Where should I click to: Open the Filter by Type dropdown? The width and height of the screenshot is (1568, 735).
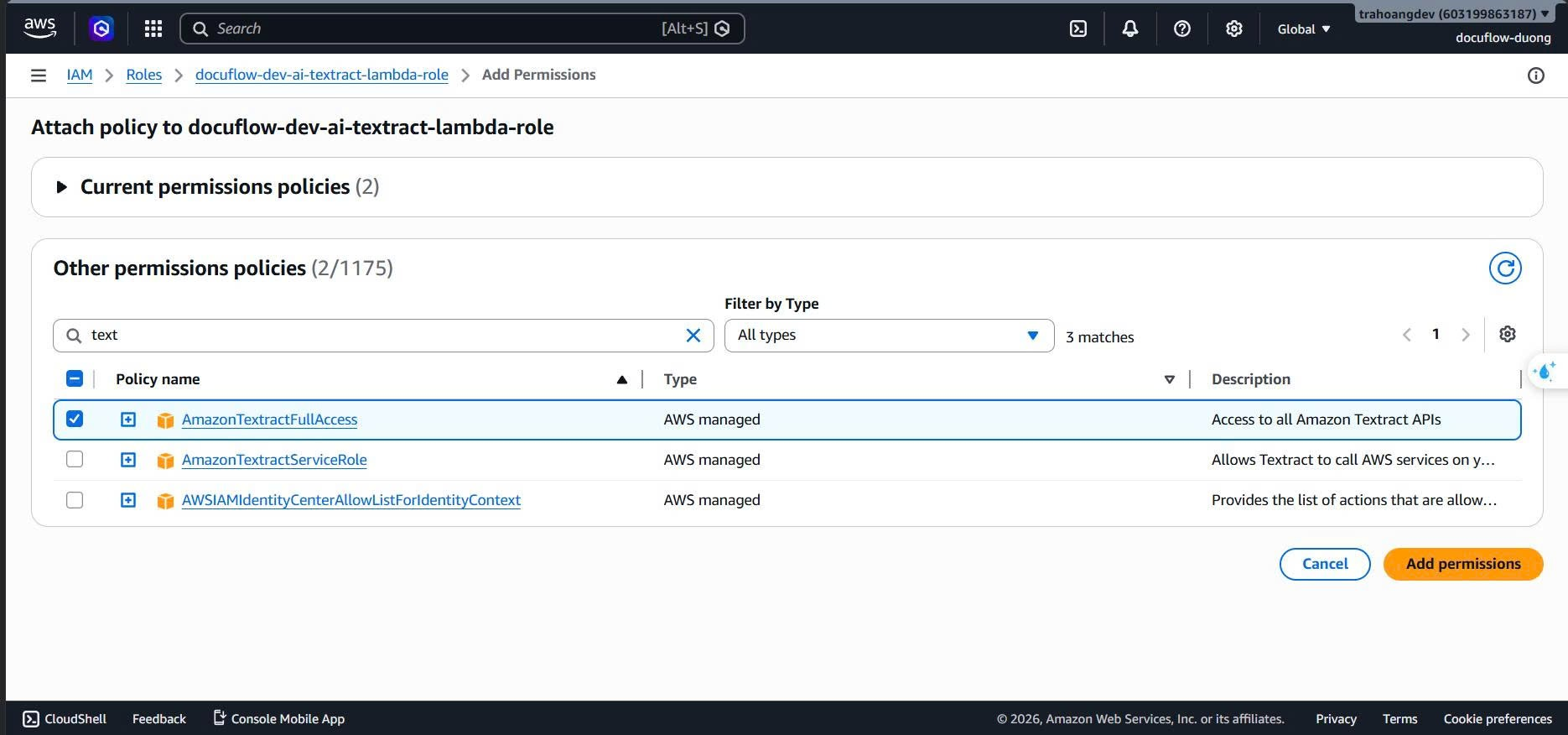click(x=889, y=336)
